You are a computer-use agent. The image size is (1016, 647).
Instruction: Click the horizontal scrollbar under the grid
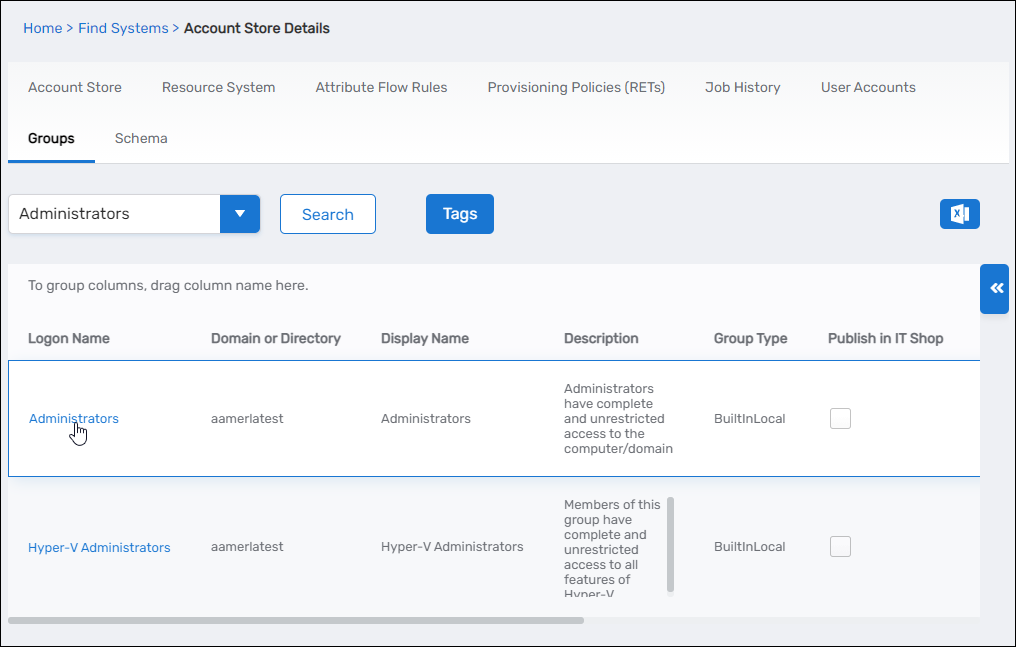point(295,621)
